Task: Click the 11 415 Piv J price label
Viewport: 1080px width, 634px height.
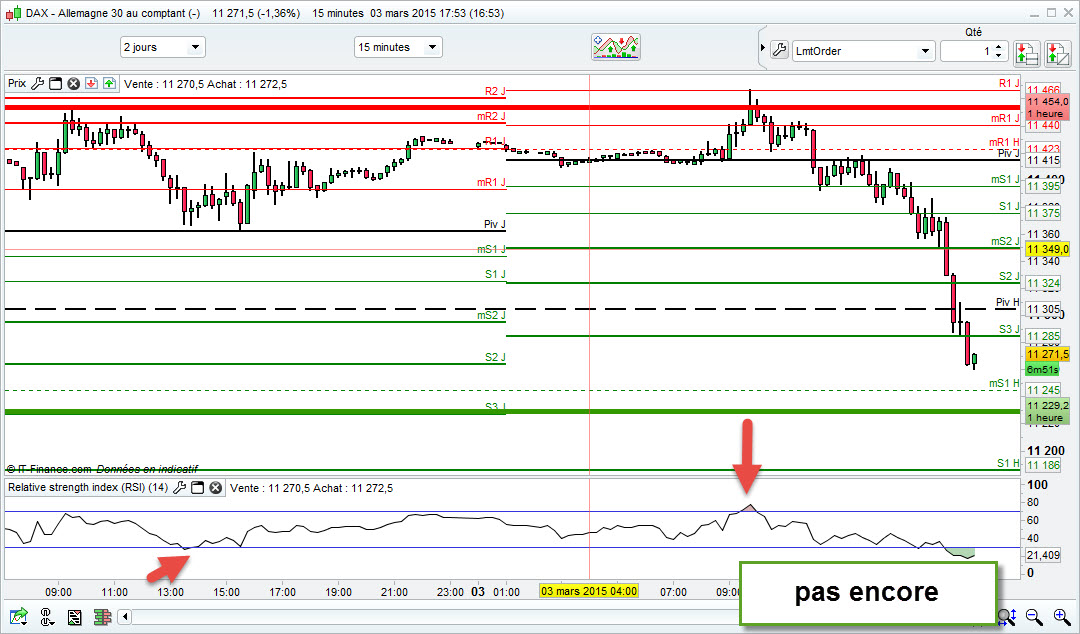Action: [1043, 161]
